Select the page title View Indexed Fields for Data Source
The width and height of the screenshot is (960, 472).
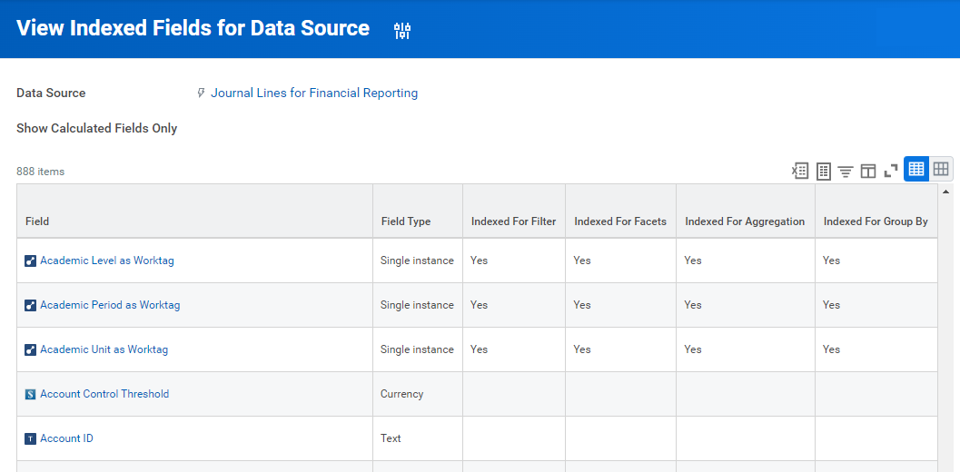click(193, 28)
